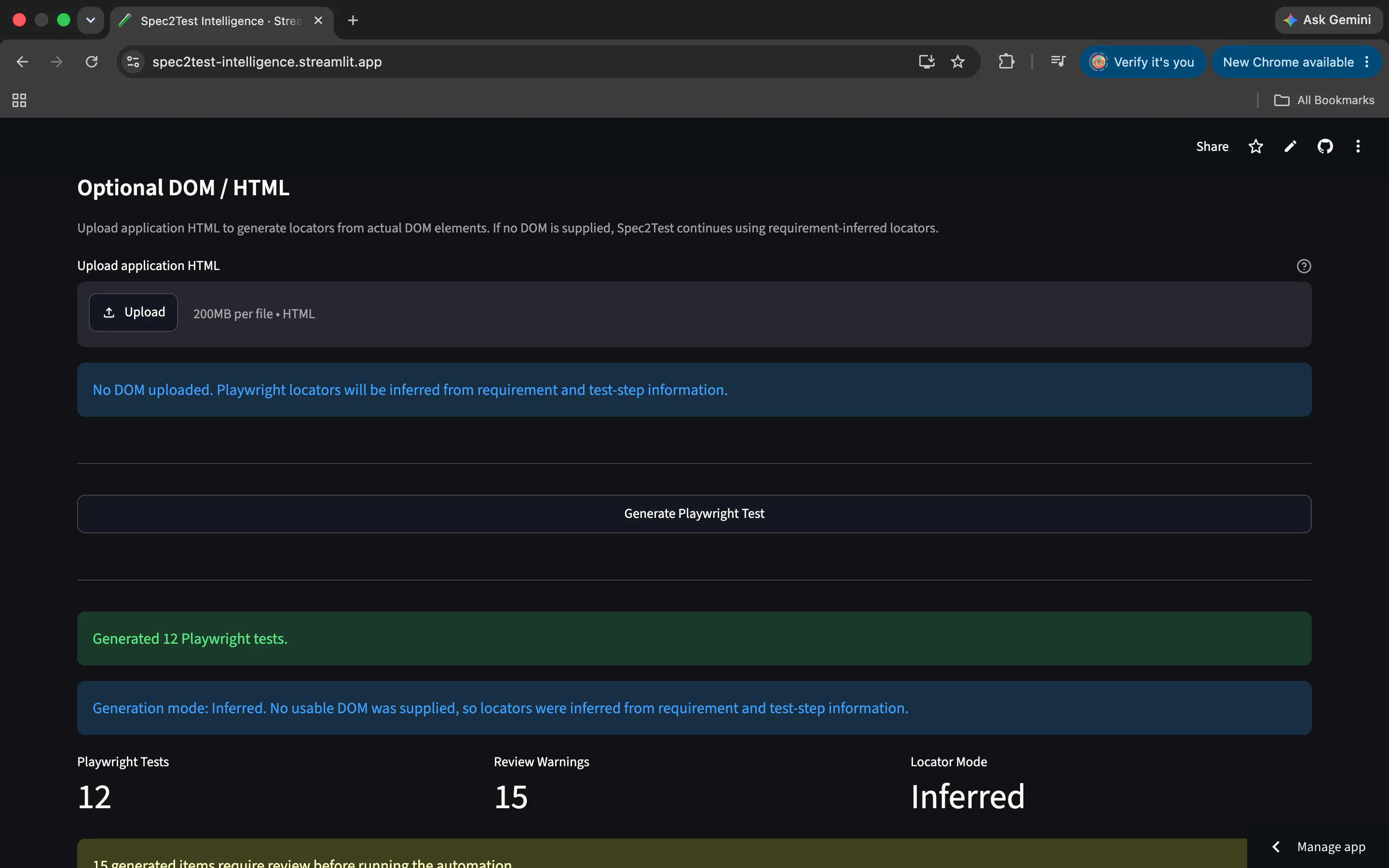
Task: Expand the Manage app chevron arrow
Action: 1275,847
